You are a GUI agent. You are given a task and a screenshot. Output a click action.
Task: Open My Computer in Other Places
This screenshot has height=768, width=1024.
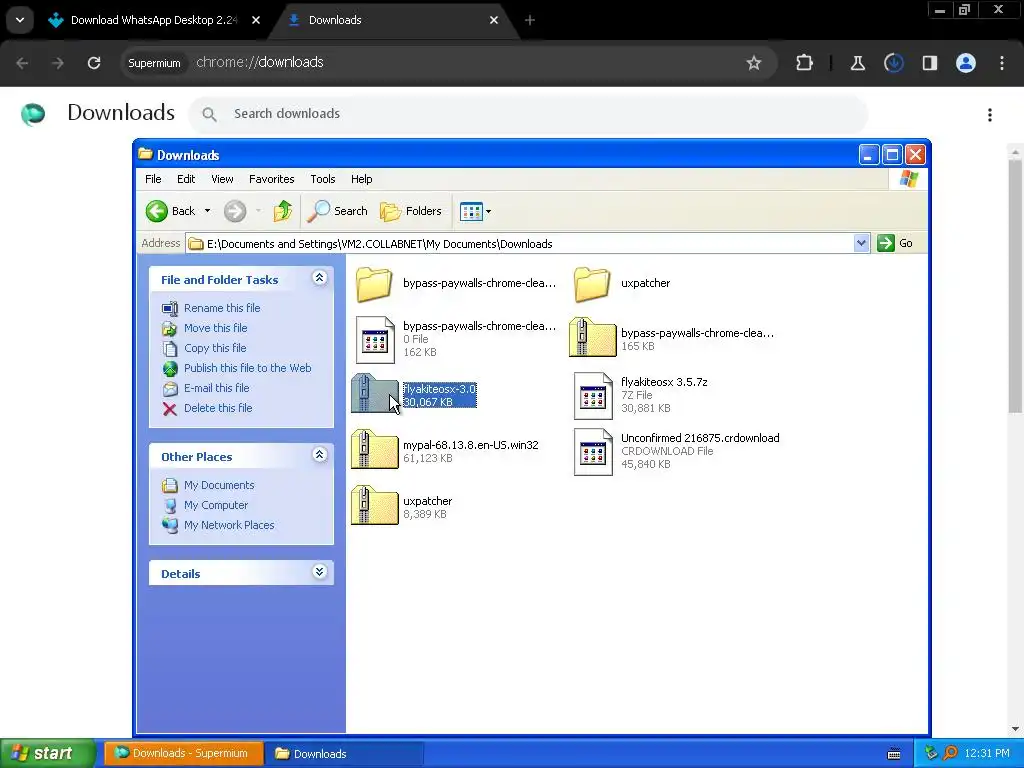pos(216,505)
